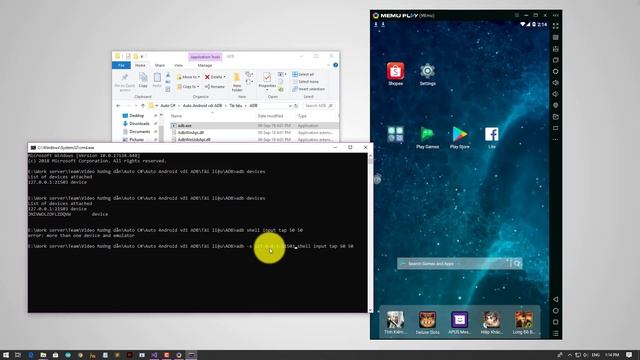640x360 pixels.
Task: Tap Android recents square in MEmu sidebar
Action: (x=556, y=322)
